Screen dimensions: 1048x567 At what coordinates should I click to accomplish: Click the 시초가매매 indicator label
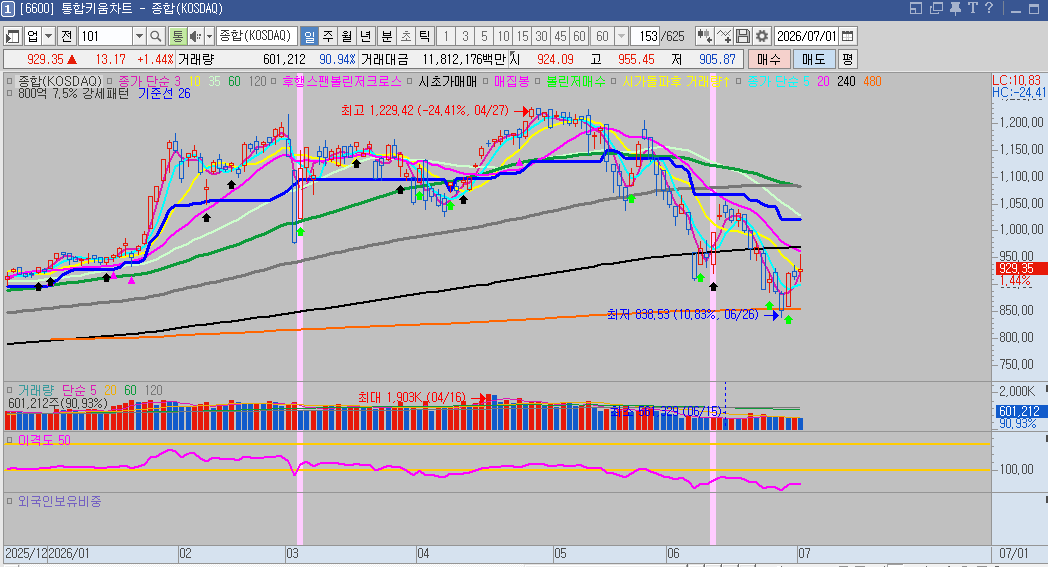click(x=448, y=82)
